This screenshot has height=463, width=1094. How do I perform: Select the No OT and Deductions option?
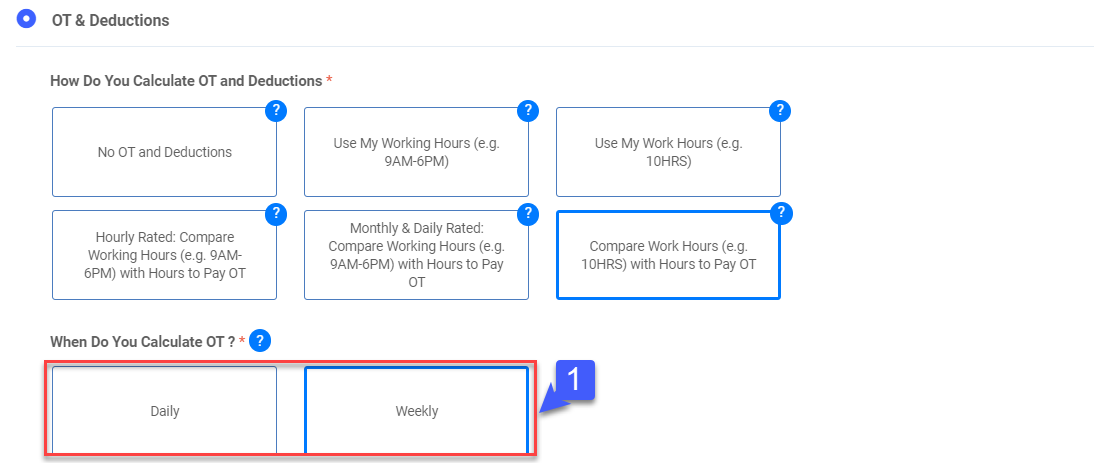(164, 153)
